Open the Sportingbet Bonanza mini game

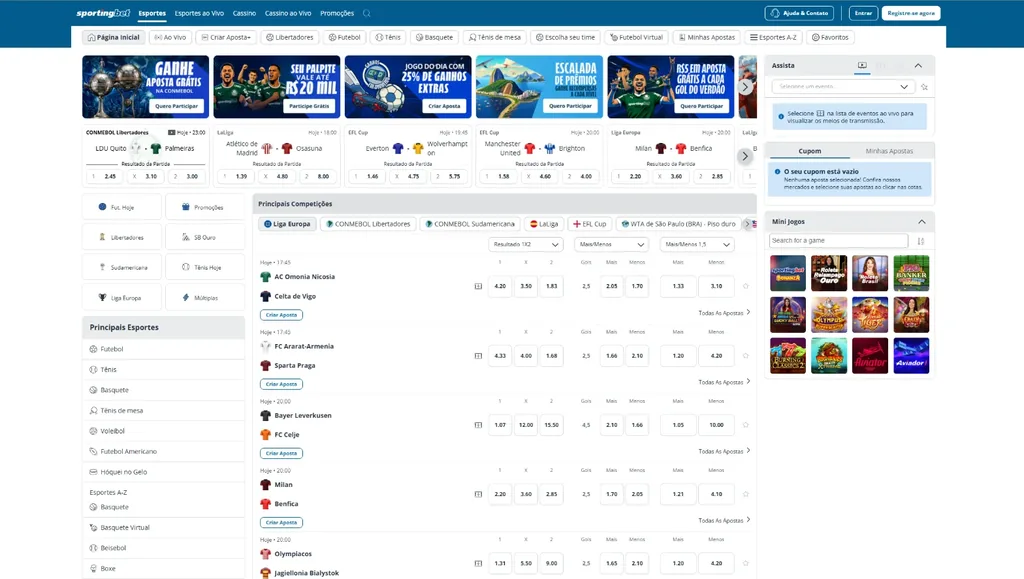tap(788, 273)
